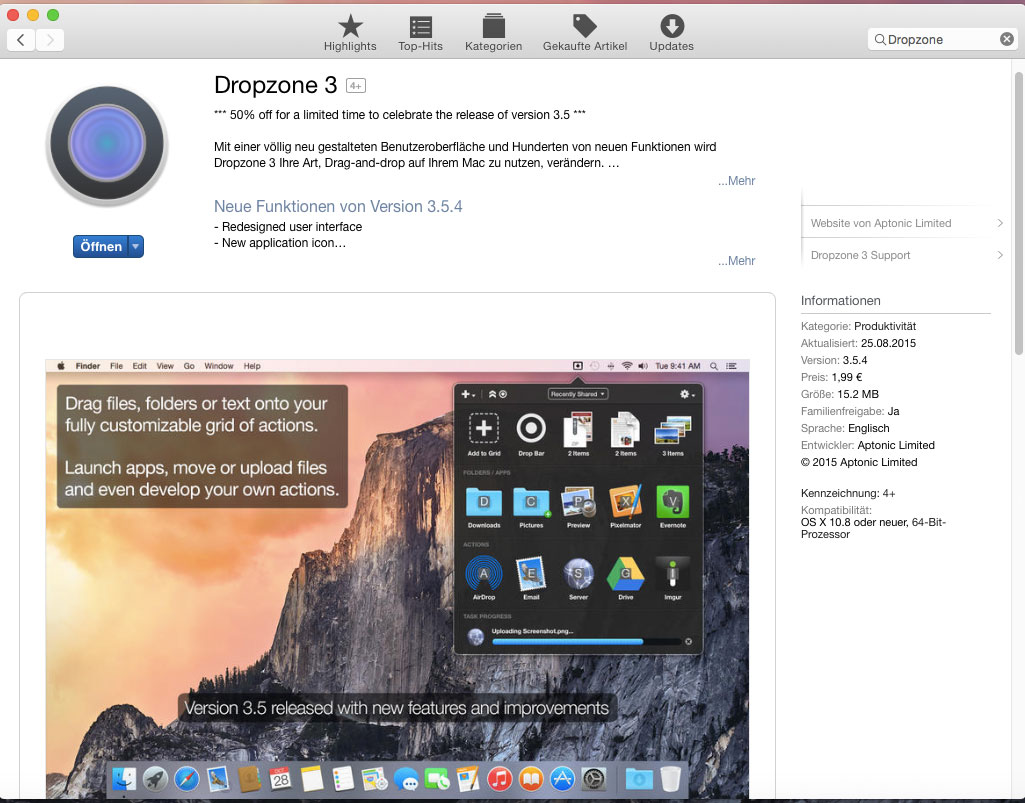Click the Google Drive action icon
The image size is (1025, 803).
[626, 573]
